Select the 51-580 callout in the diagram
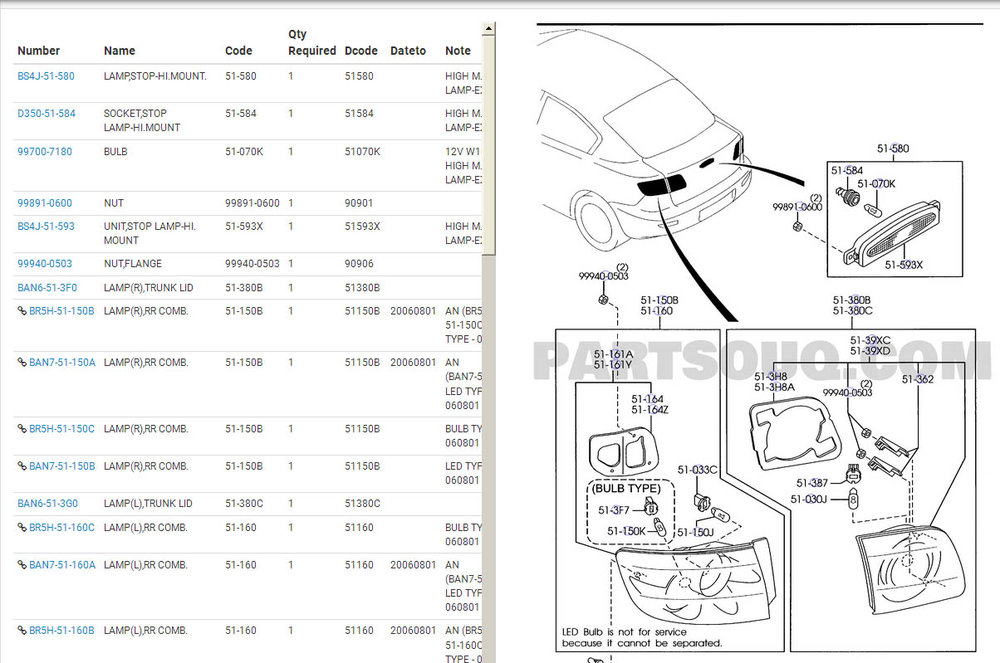 893,149
